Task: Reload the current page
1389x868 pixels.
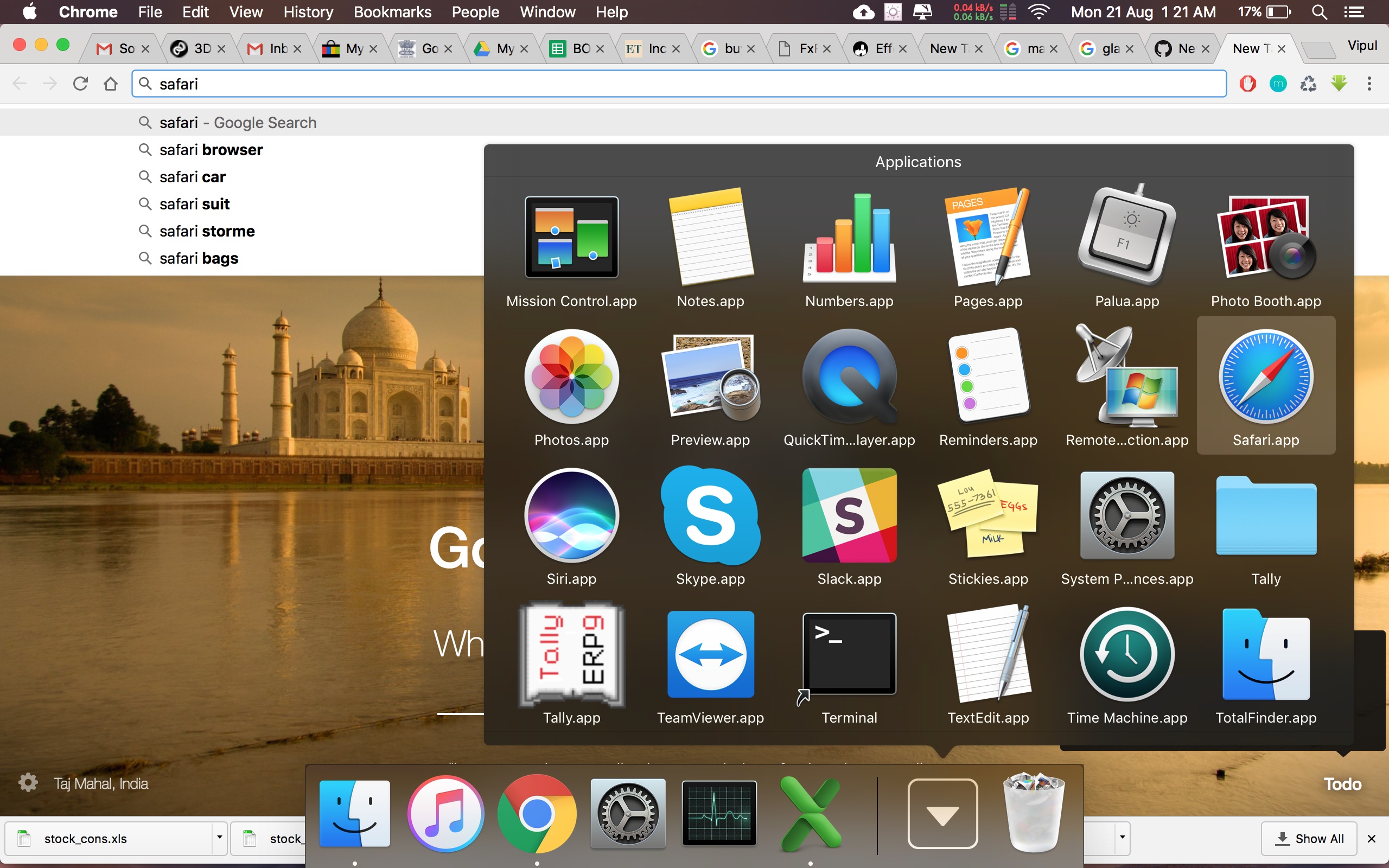Action: [80, 84]
